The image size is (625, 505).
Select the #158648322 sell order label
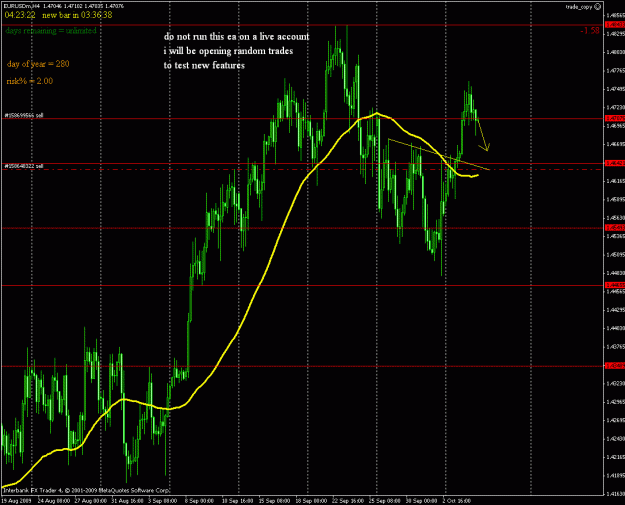tap(24, 166)
